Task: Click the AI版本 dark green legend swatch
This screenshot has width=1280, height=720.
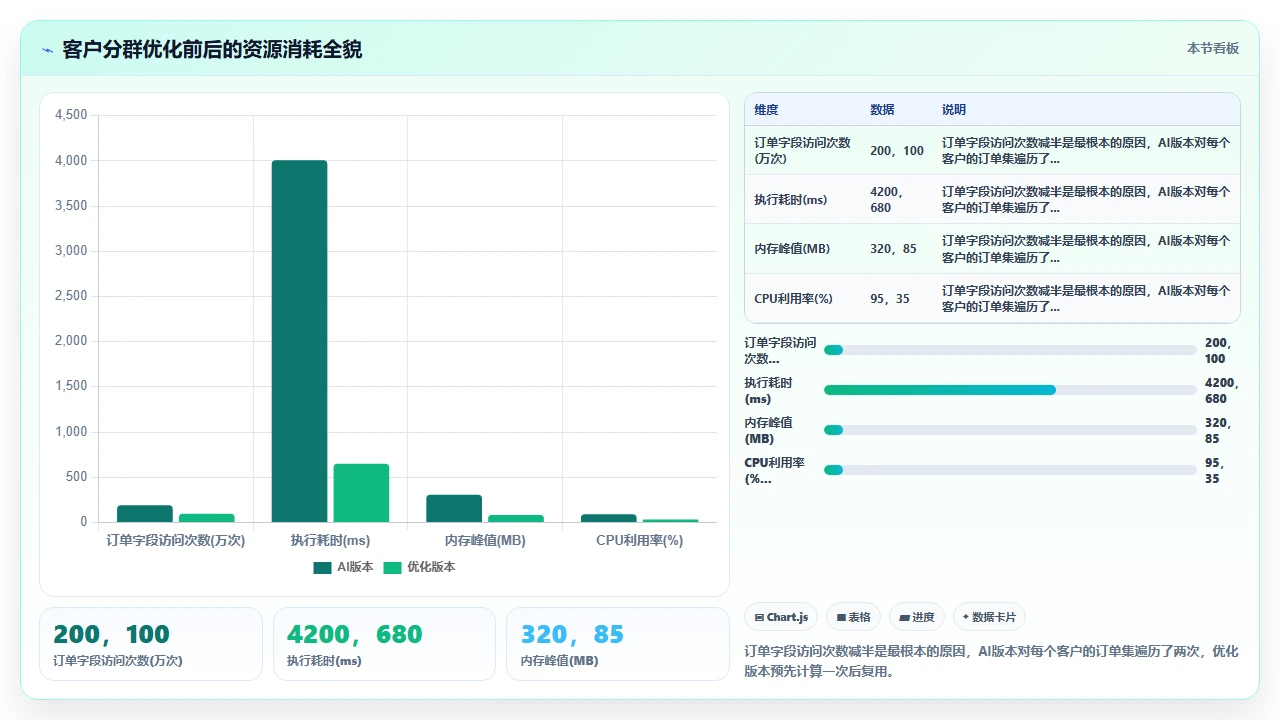Action: [x=322, y=567]
